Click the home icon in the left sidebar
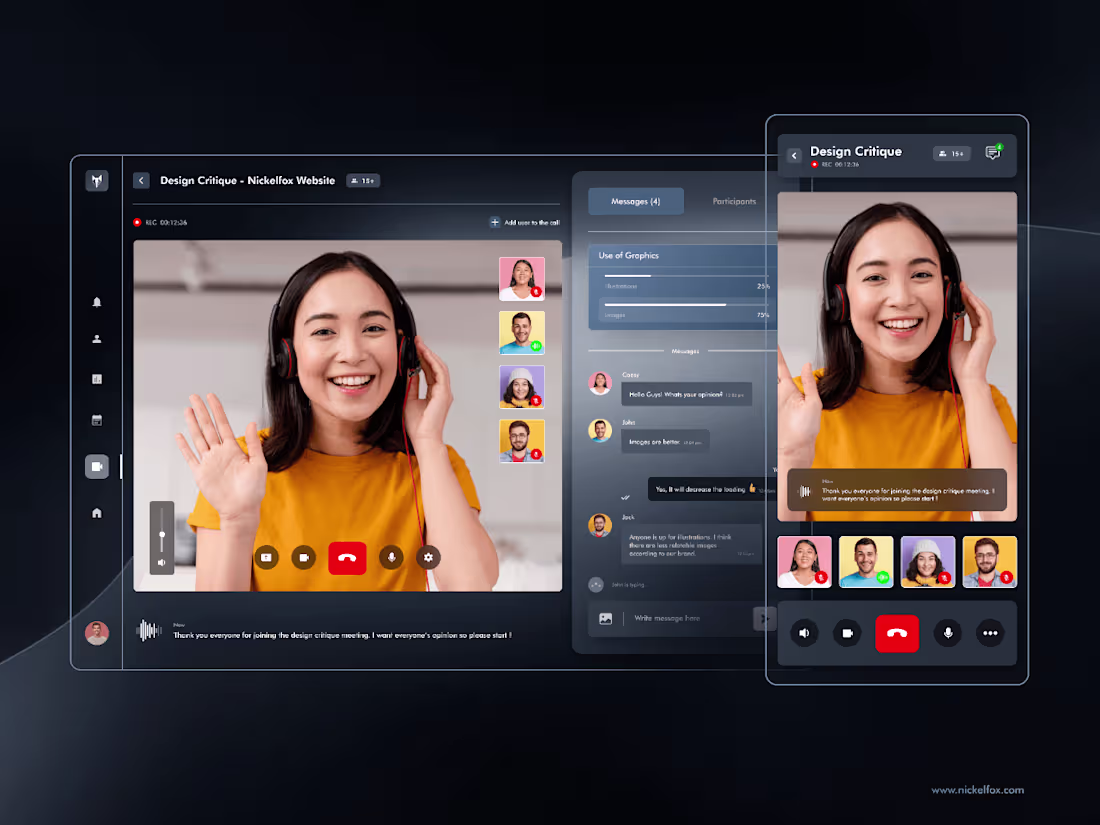 (96, 512)
